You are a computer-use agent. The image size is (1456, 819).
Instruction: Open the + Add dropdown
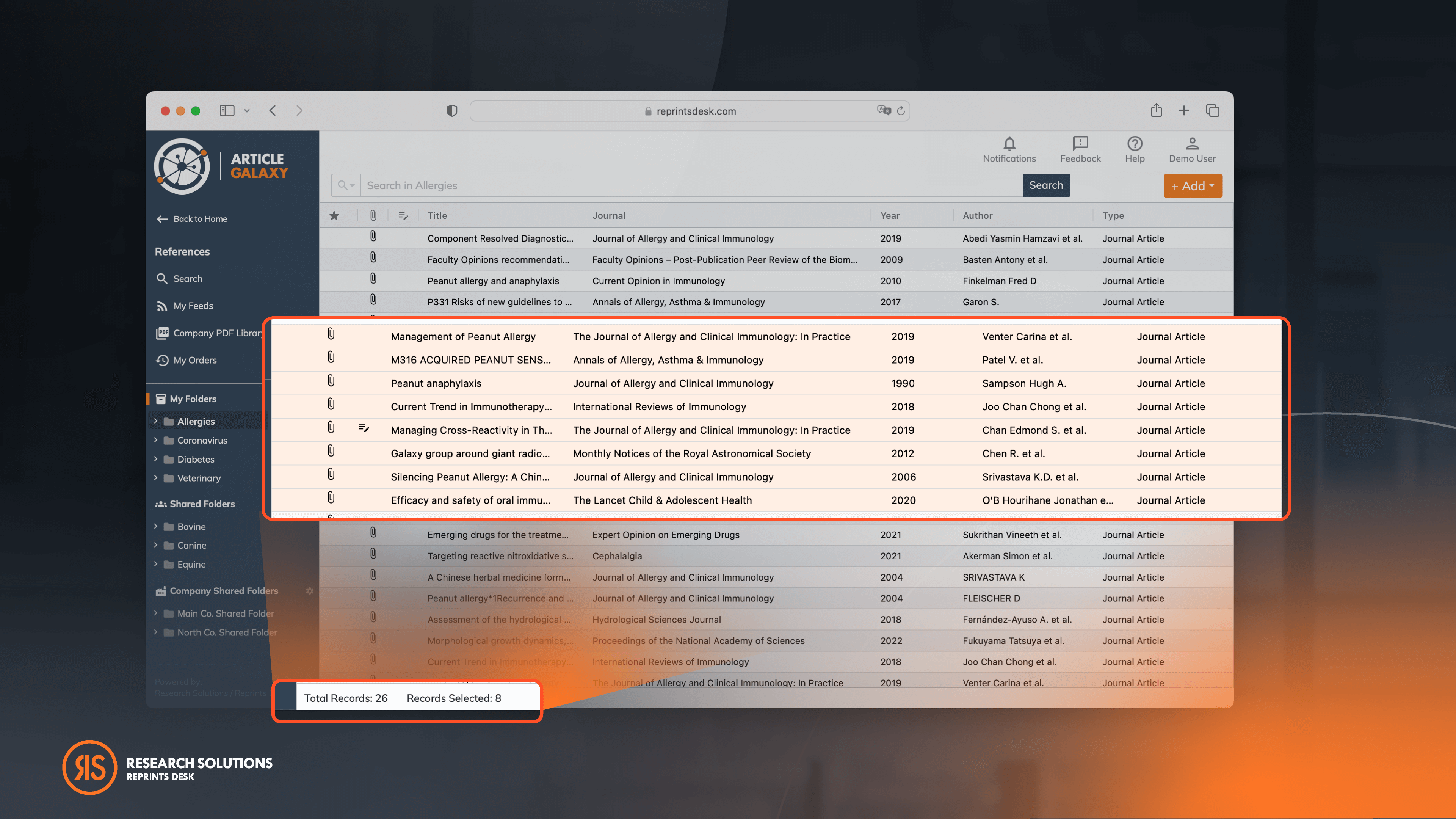tap(1193, 186)
